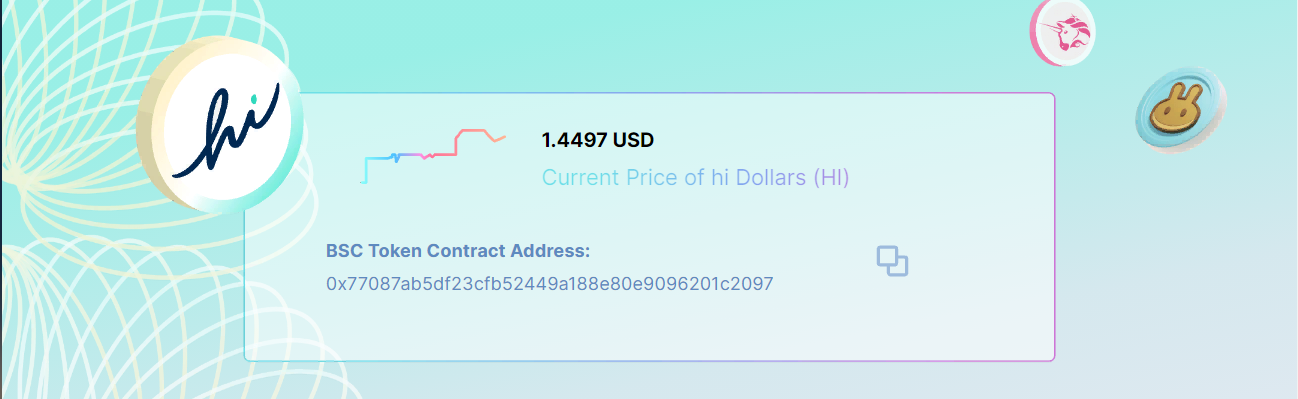Viewport: 1298px width, 399px height.
Task: Select the 'hi Dollars' words in caption
Action: click(x=758, y=178)
